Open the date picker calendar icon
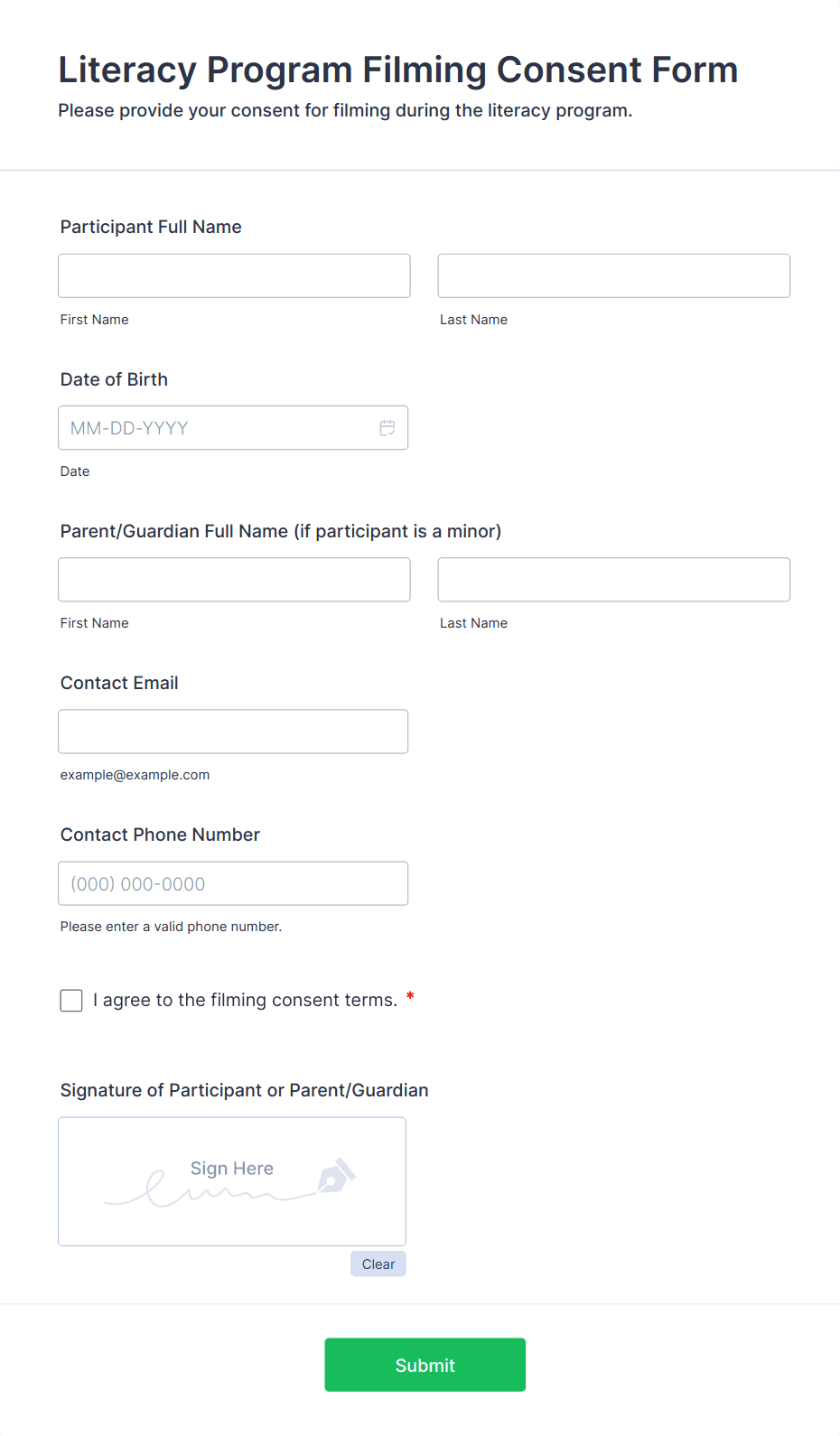The image size is (840, 1436). click(x=387, y=428)
